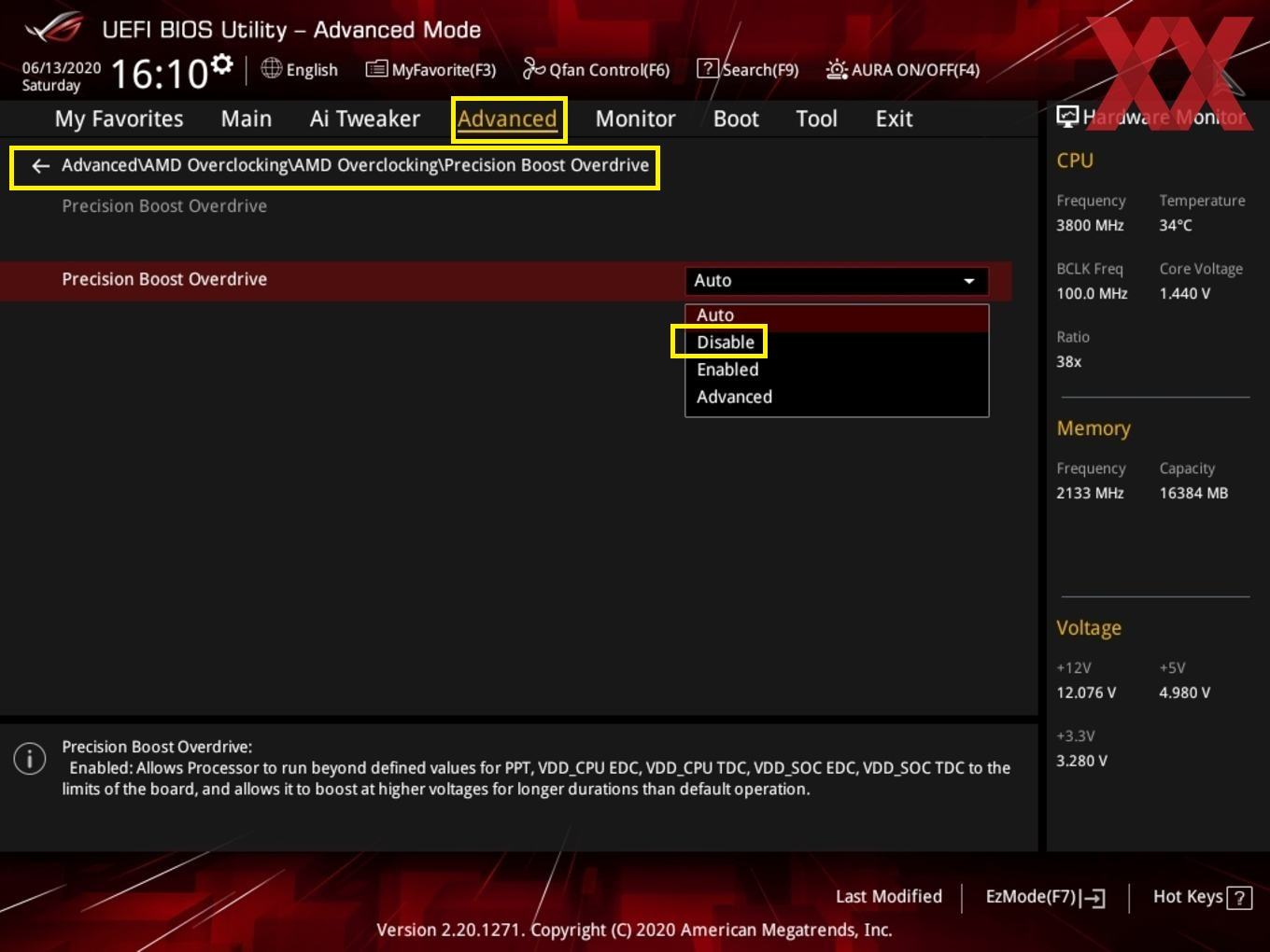The height and width of the screenshot is (952, 1270).
Task: Click the info icon in help panel
Action: click(30, 759)
